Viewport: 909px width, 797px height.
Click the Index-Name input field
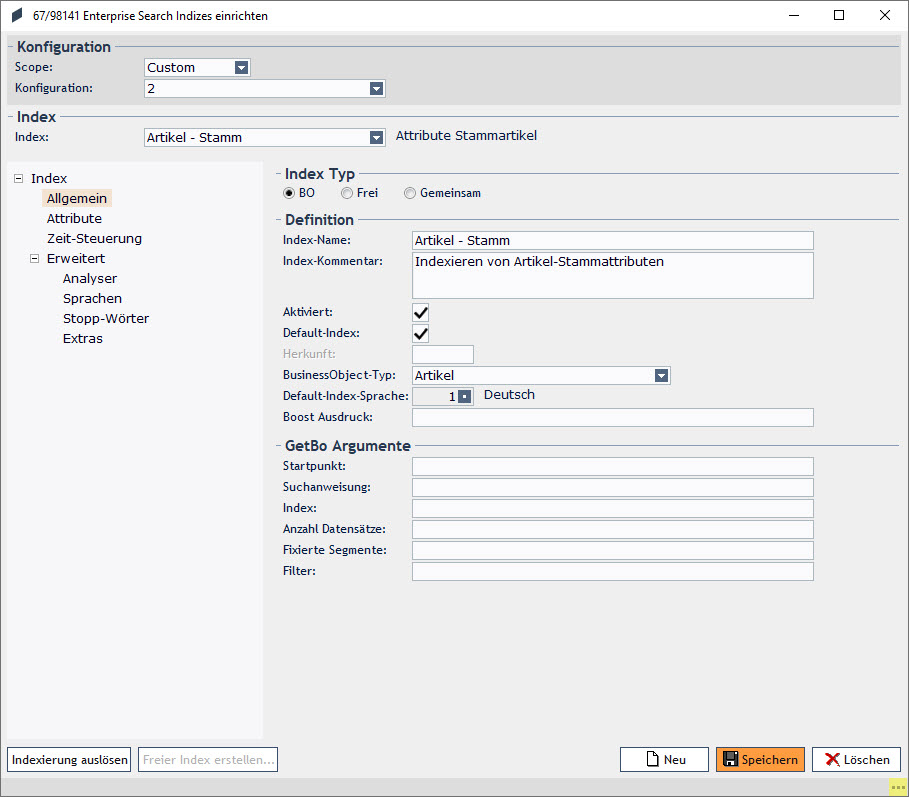[x=613, y=241]
